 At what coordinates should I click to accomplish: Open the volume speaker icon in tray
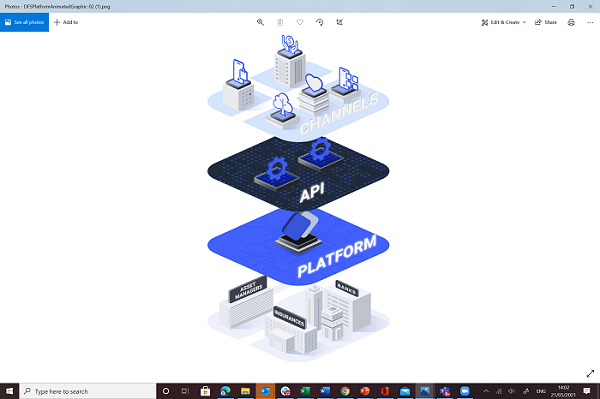(512, 391)
